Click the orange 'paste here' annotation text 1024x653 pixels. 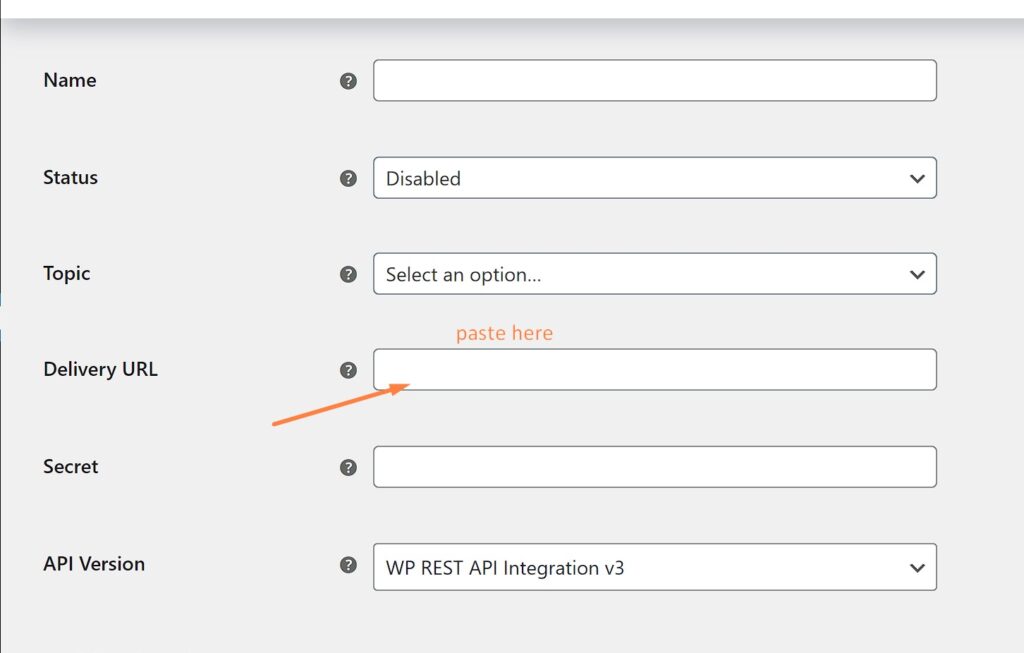click(504, 333)
